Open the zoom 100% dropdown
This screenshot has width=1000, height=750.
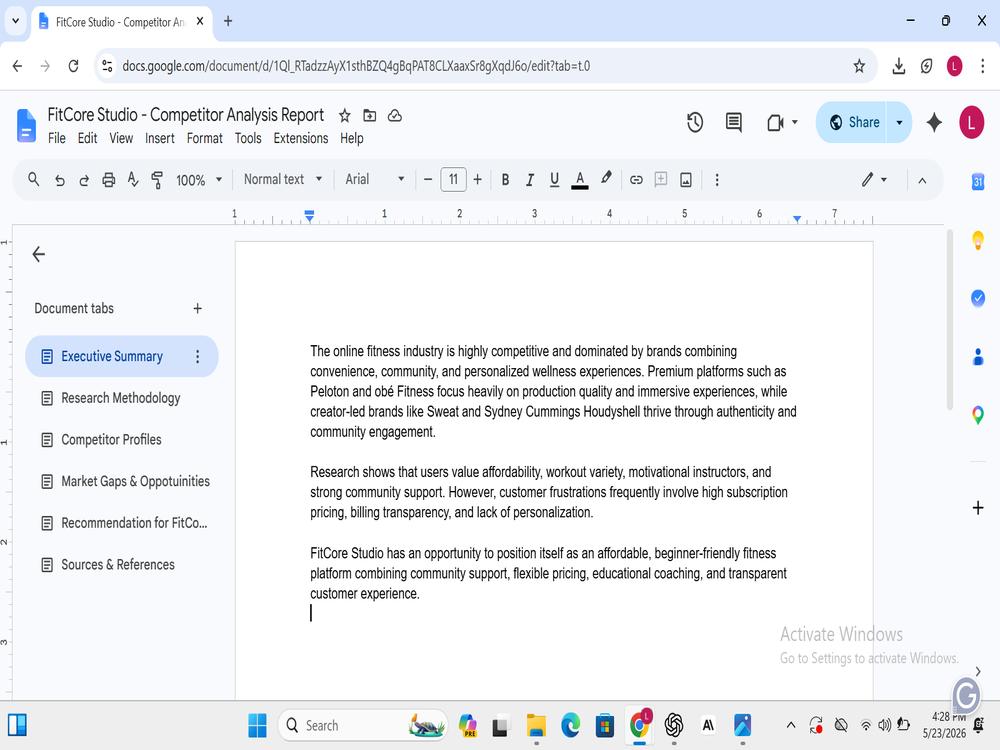click(199, 180)
